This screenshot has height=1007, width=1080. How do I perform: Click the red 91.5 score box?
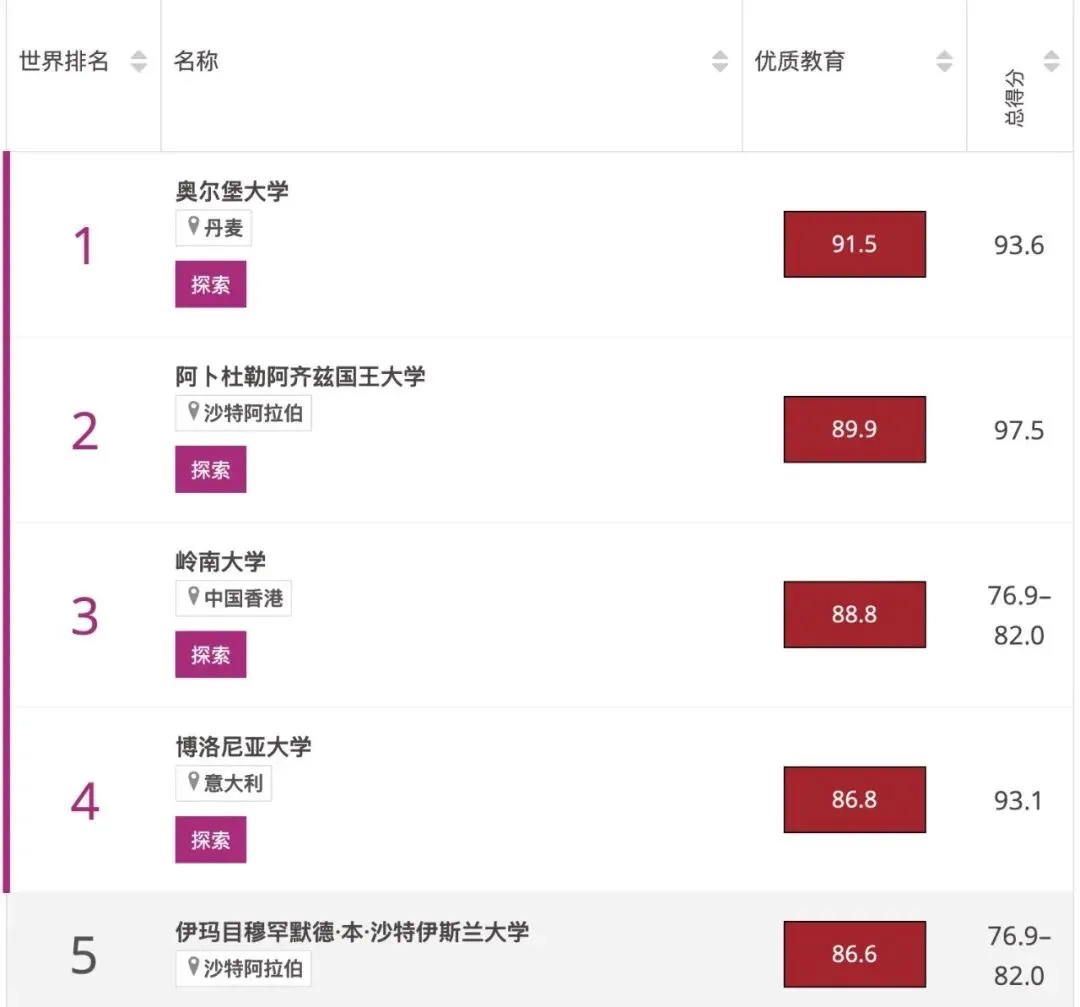pos(854,244)
